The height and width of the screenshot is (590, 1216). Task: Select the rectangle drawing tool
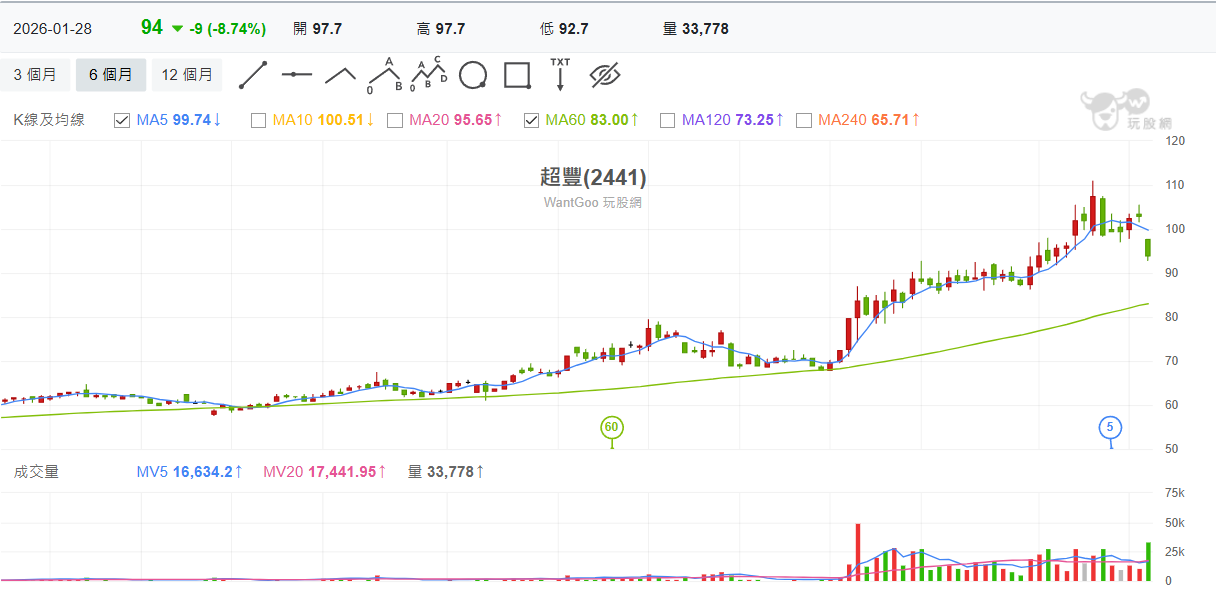(517, 75)
